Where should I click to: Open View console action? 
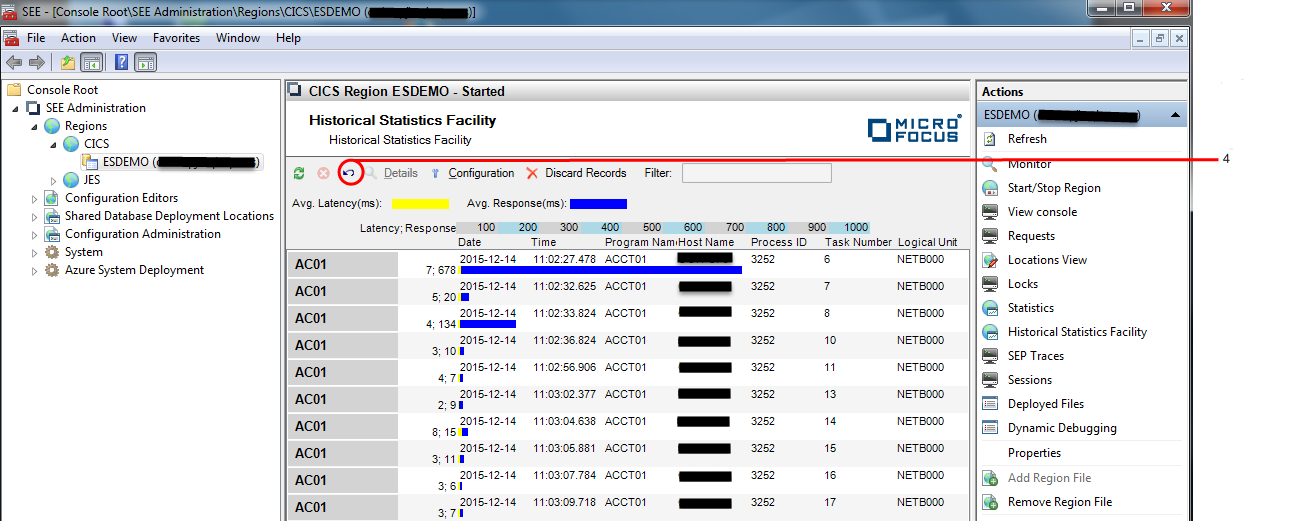pyautogui.click(x=1042, y=212)
